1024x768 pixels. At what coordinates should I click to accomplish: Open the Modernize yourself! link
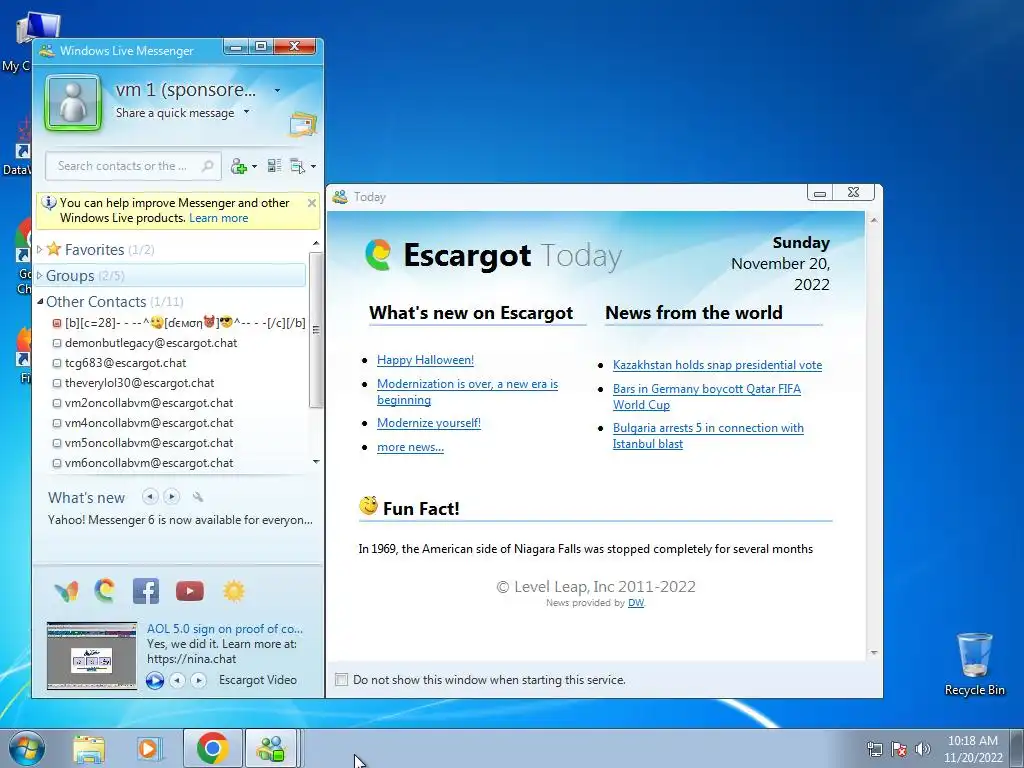(x=428, y=423)
